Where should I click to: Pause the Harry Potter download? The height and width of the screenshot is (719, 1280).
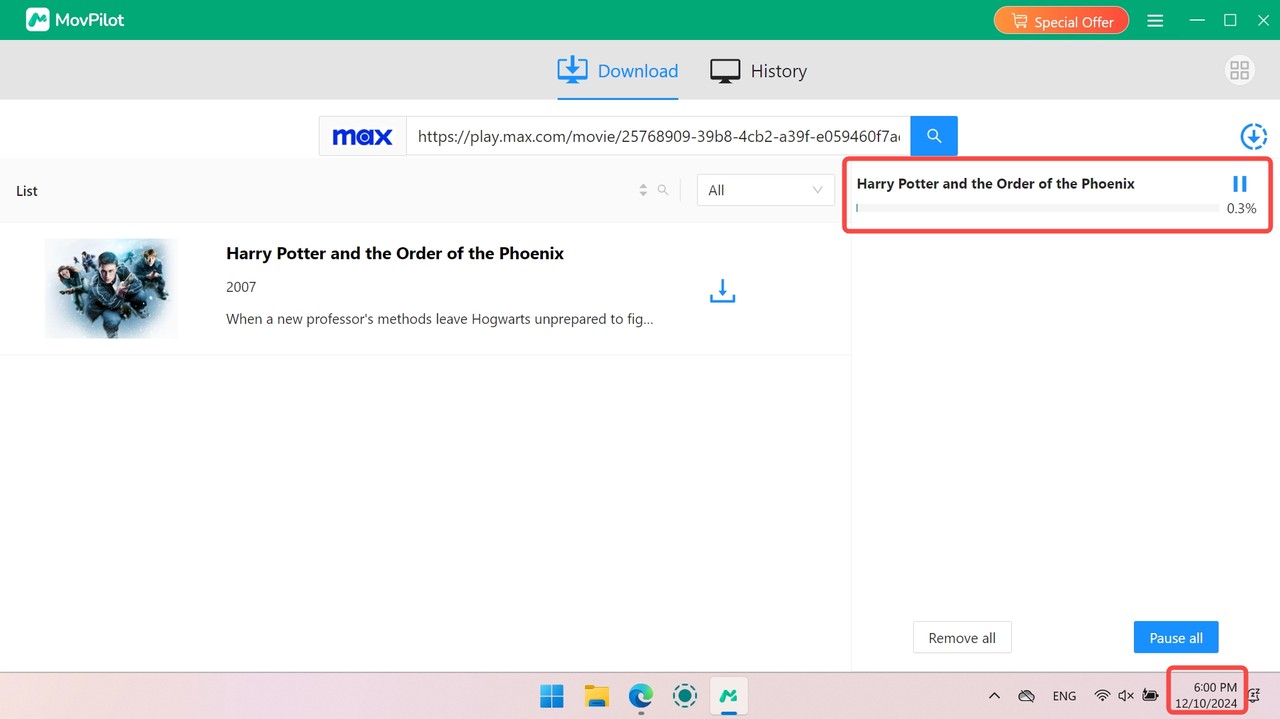[1240, 184]
